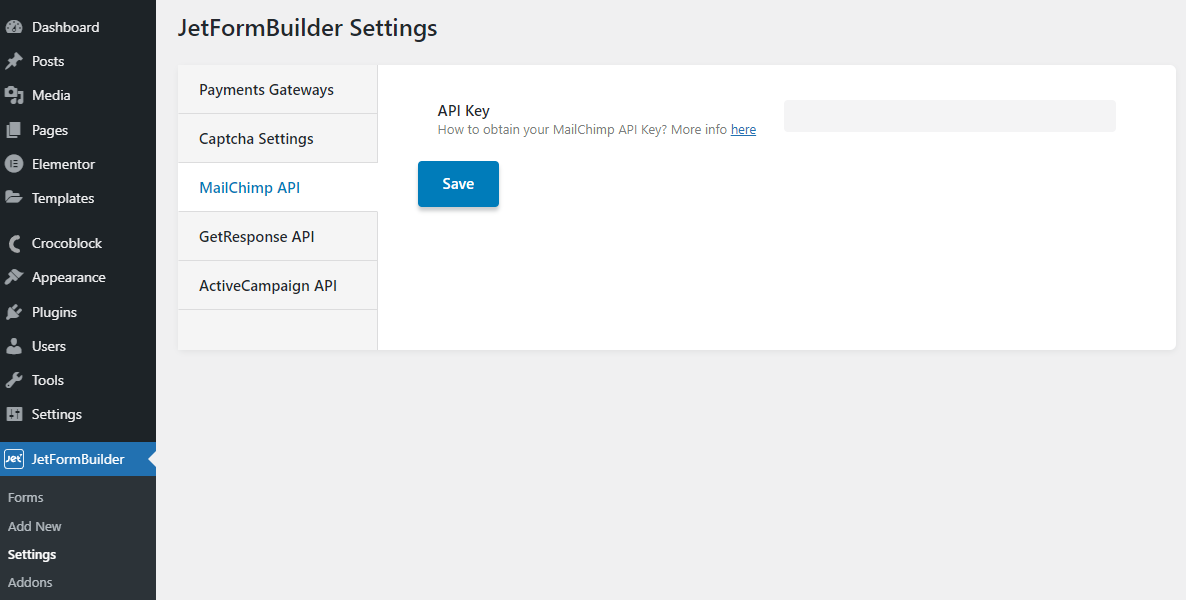Click the JetFormBuilder logo icon

(x=14, y=459)
